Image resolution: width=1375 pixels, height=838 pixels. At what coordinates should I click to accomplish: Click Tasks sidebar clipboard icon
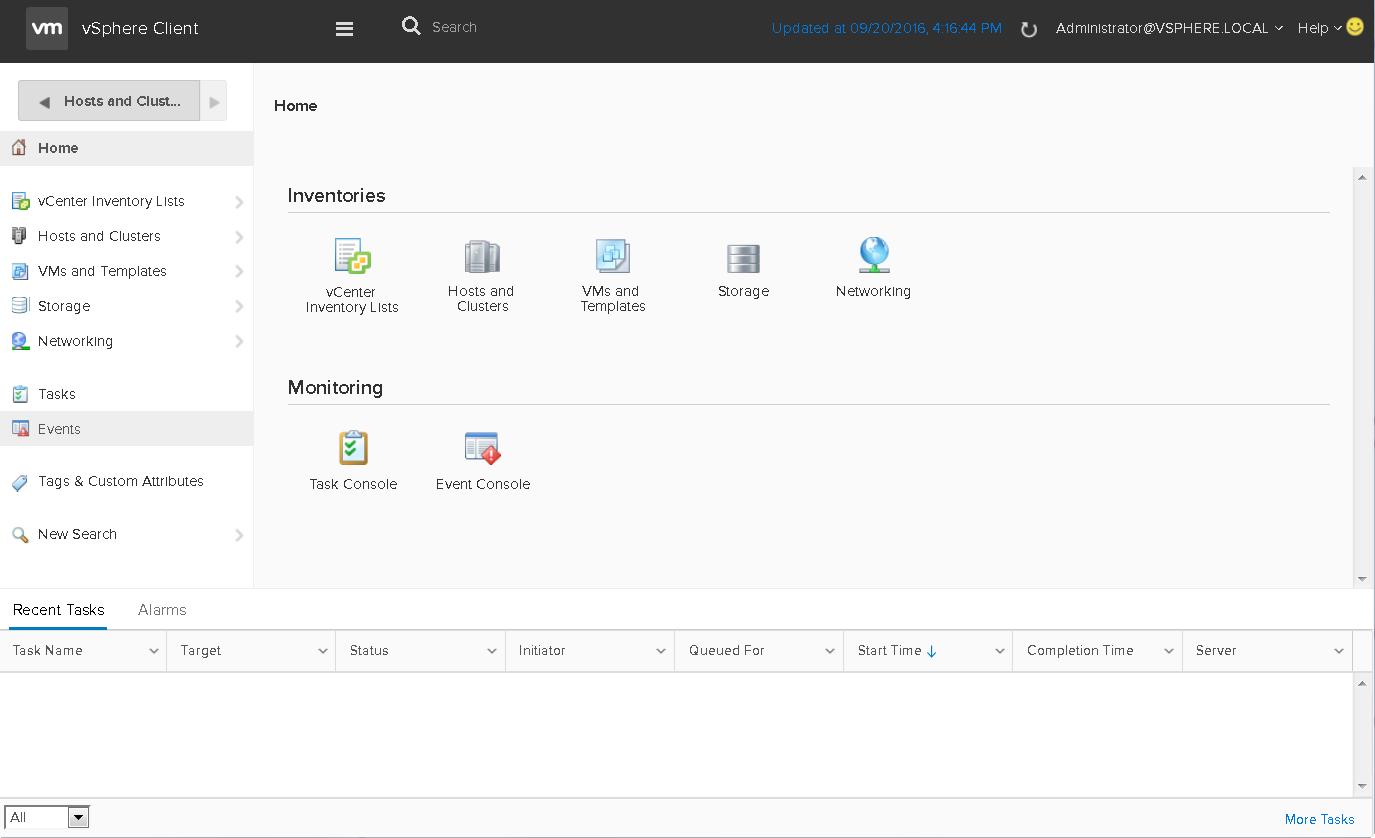(19, 394)
